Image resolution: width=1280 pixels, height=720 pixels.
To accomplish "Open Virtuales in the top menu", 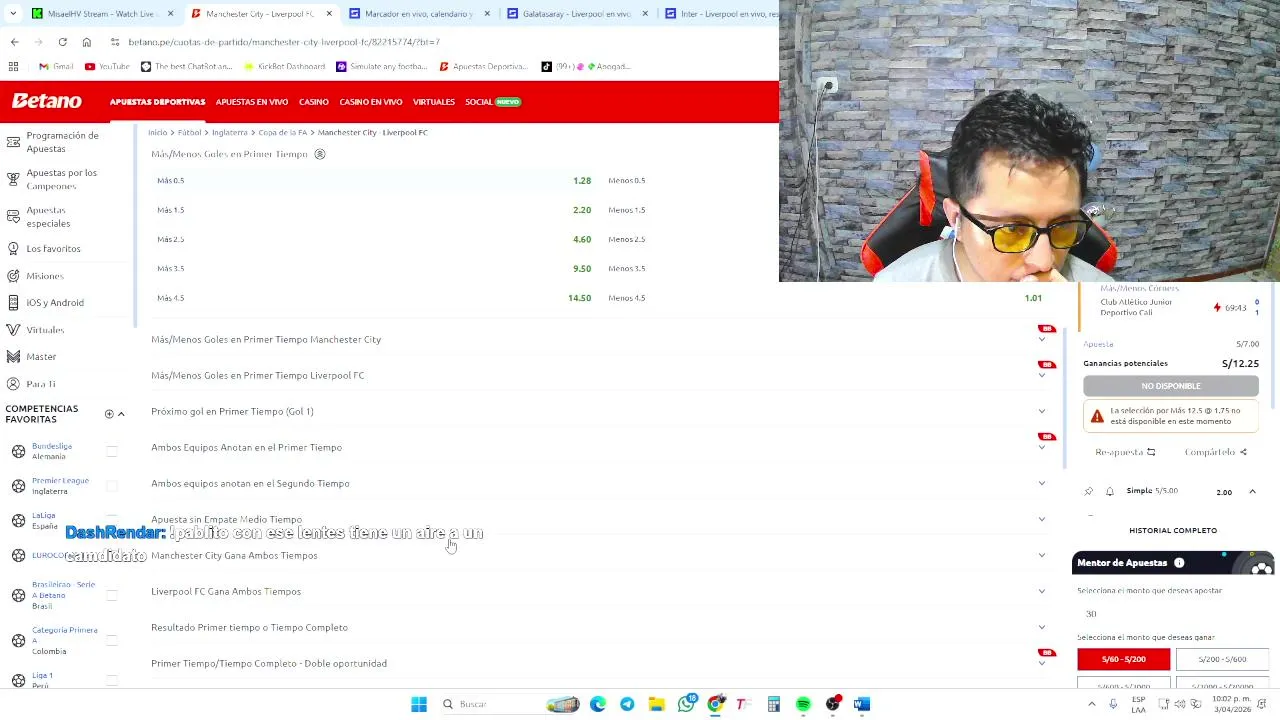I will click(x=433, y=102).
